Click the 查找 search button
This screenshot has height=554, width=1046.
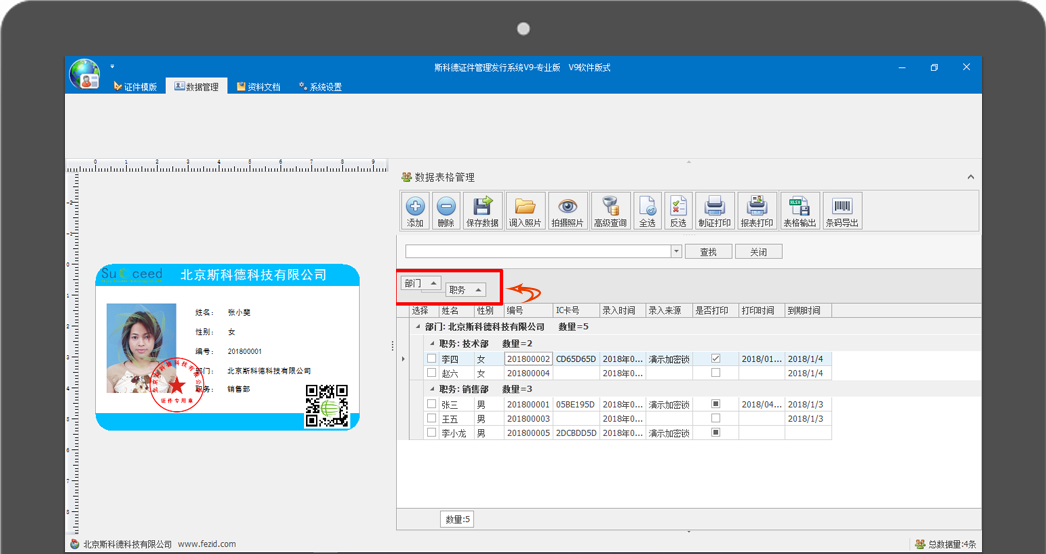tap(708, 252)
